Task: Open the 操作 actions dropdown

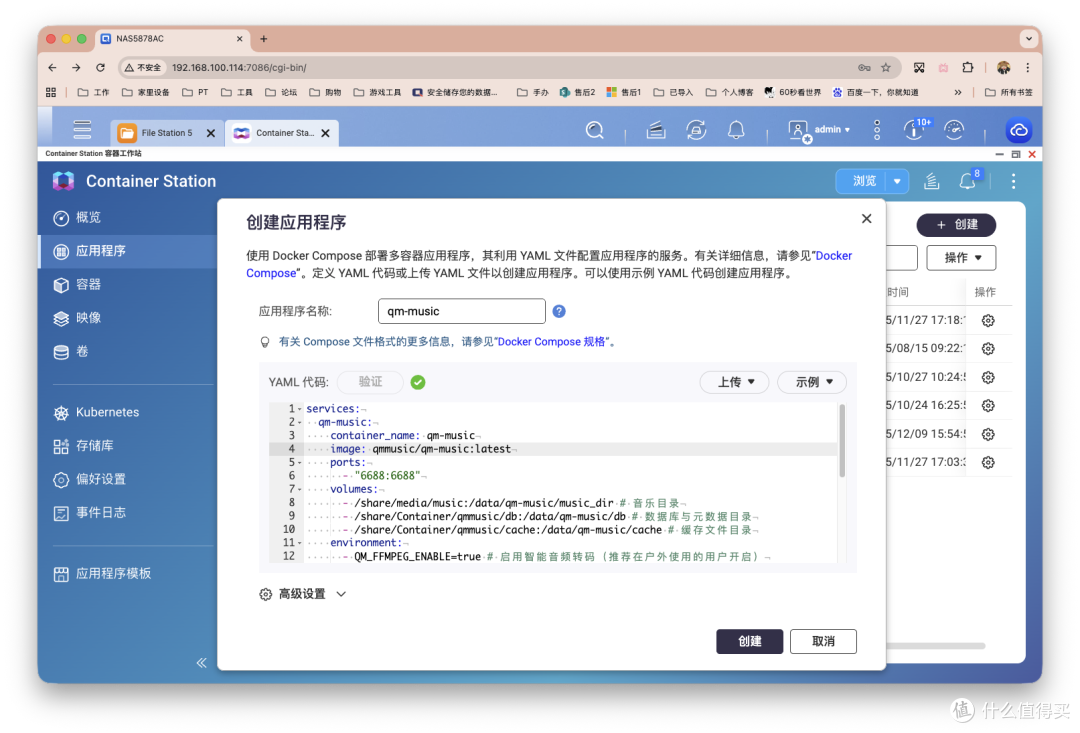Action: [960, 257]
